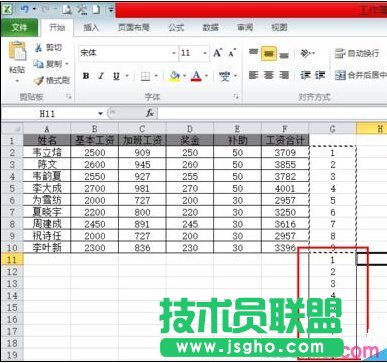Open the font color dropdown arrow
The image size is (387, 363).
click(206, 76)
